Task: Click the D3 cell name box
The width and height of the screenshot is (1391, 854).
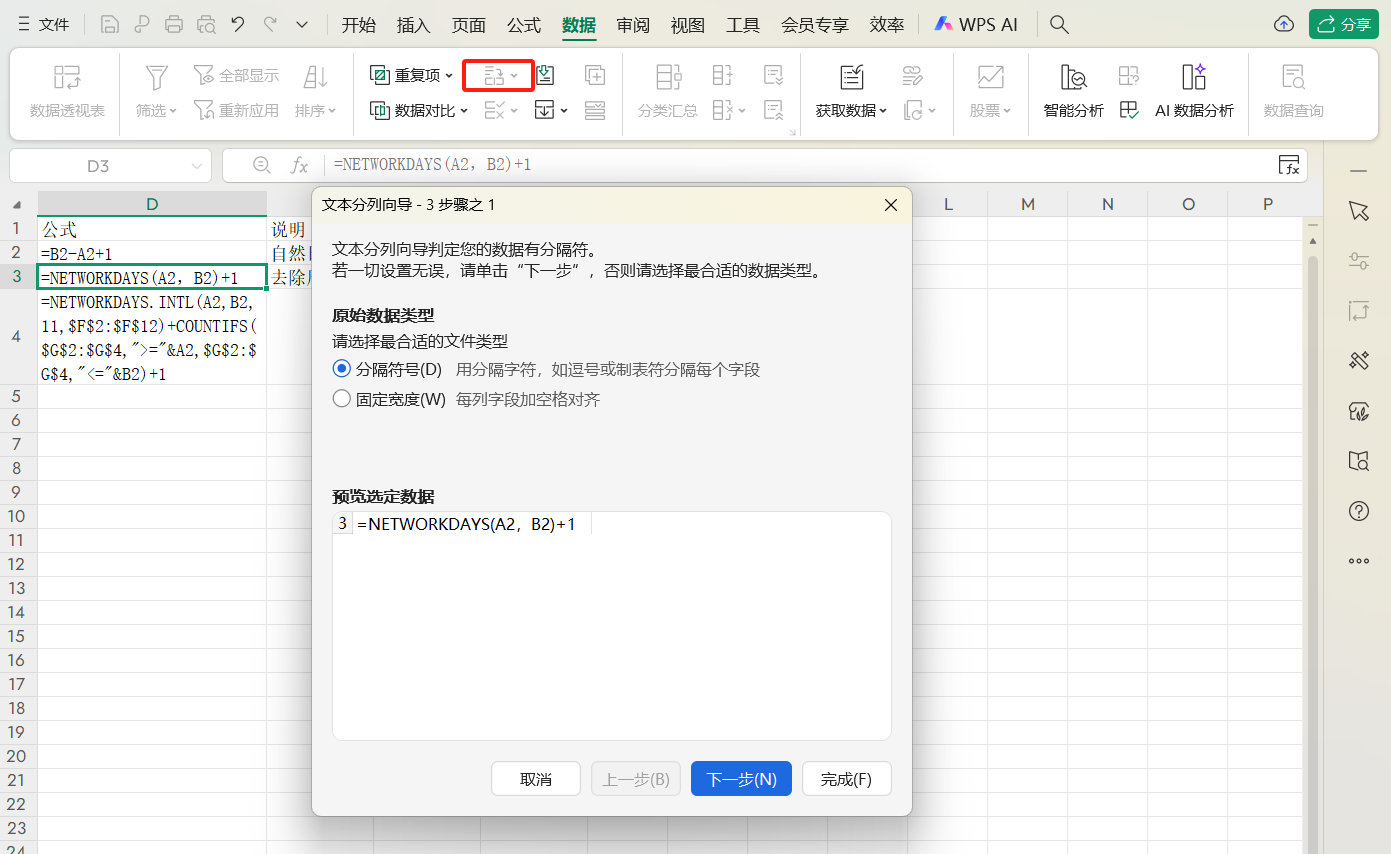Action: [x=98, y=163]
